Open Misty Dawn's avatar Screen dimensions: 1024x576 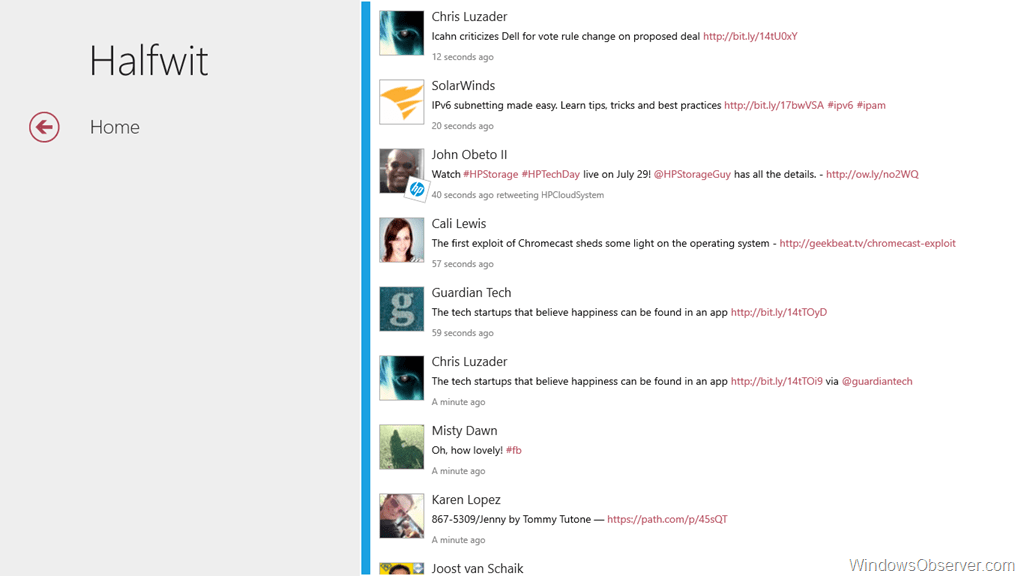pyautogui.click(x=402, y=447)
